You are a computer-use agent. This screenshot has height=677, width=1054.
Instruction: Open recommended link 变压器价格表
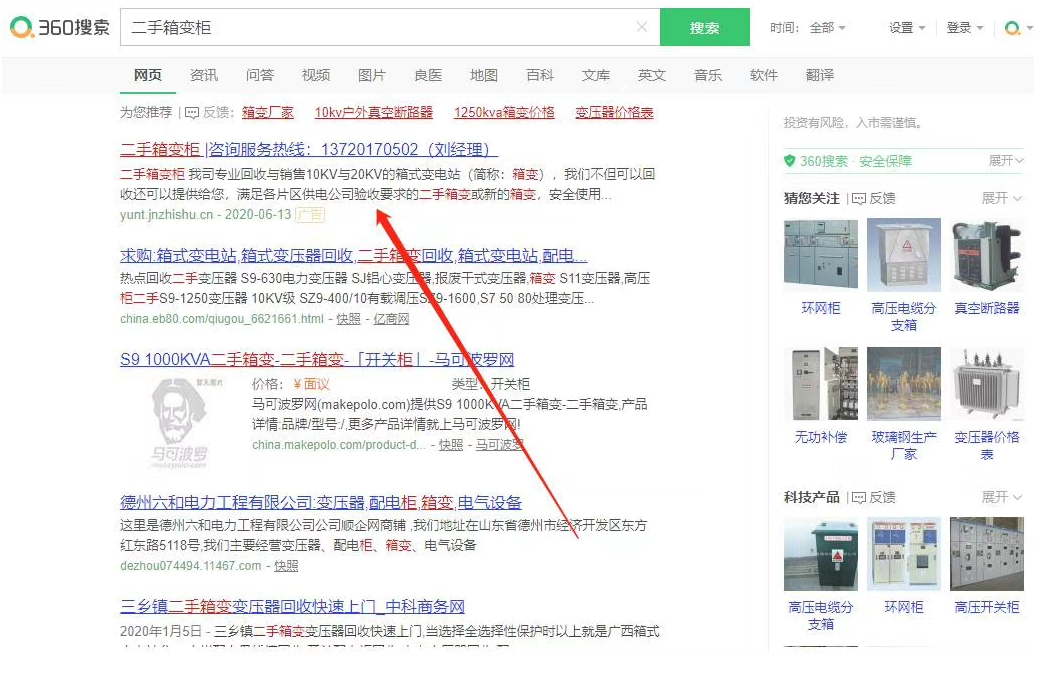pos(614,112)
